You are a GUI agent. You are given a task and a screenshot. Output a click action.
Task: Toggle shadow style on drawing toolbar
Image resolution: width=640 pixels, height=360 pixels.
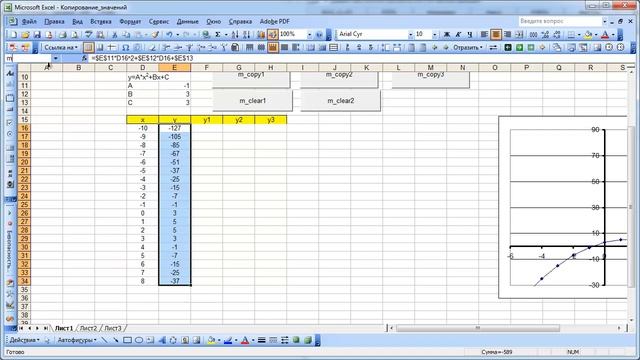296,340
